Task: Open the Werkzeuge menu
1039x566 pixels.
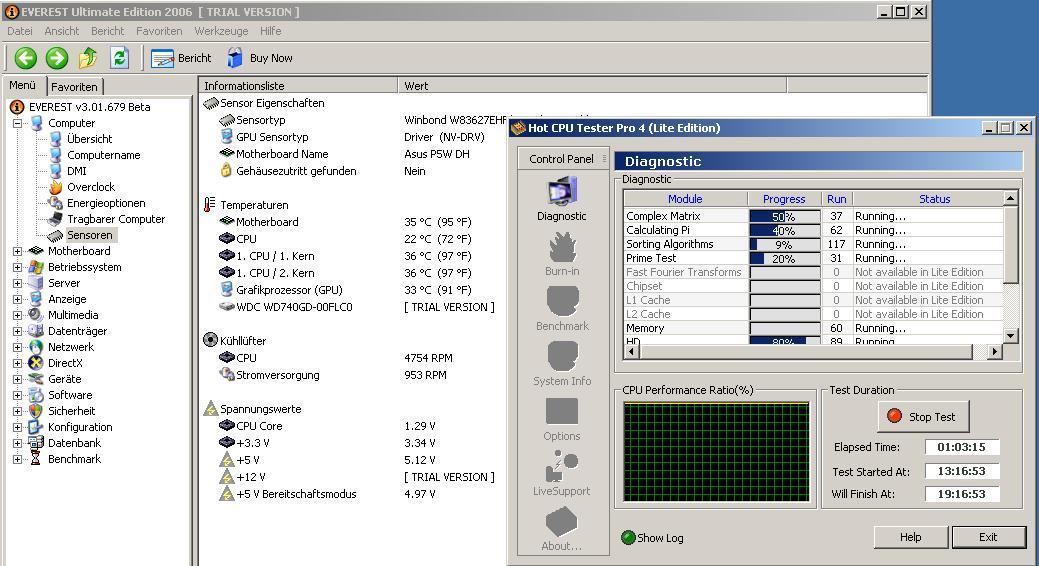Action: click(x=221, y=31)
